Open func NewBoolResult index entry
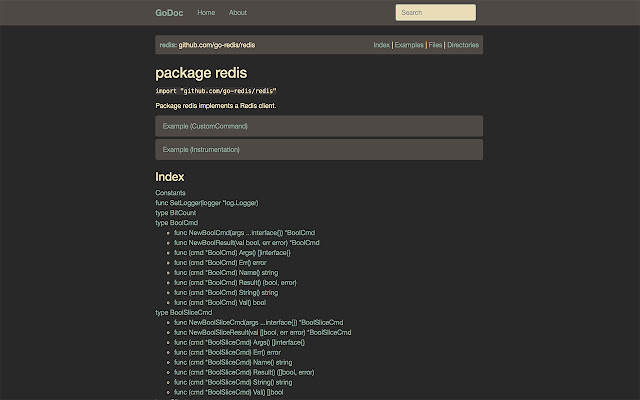The height and width of the screenshot is (400, 640). [x=247, y=243]
